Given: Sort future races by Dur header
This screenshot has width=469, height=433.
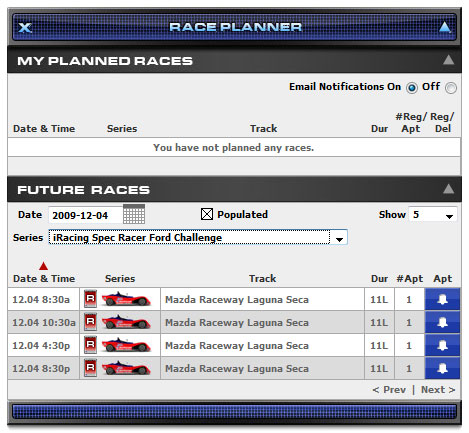Looking at the screenshot, I should coord(379,279).
